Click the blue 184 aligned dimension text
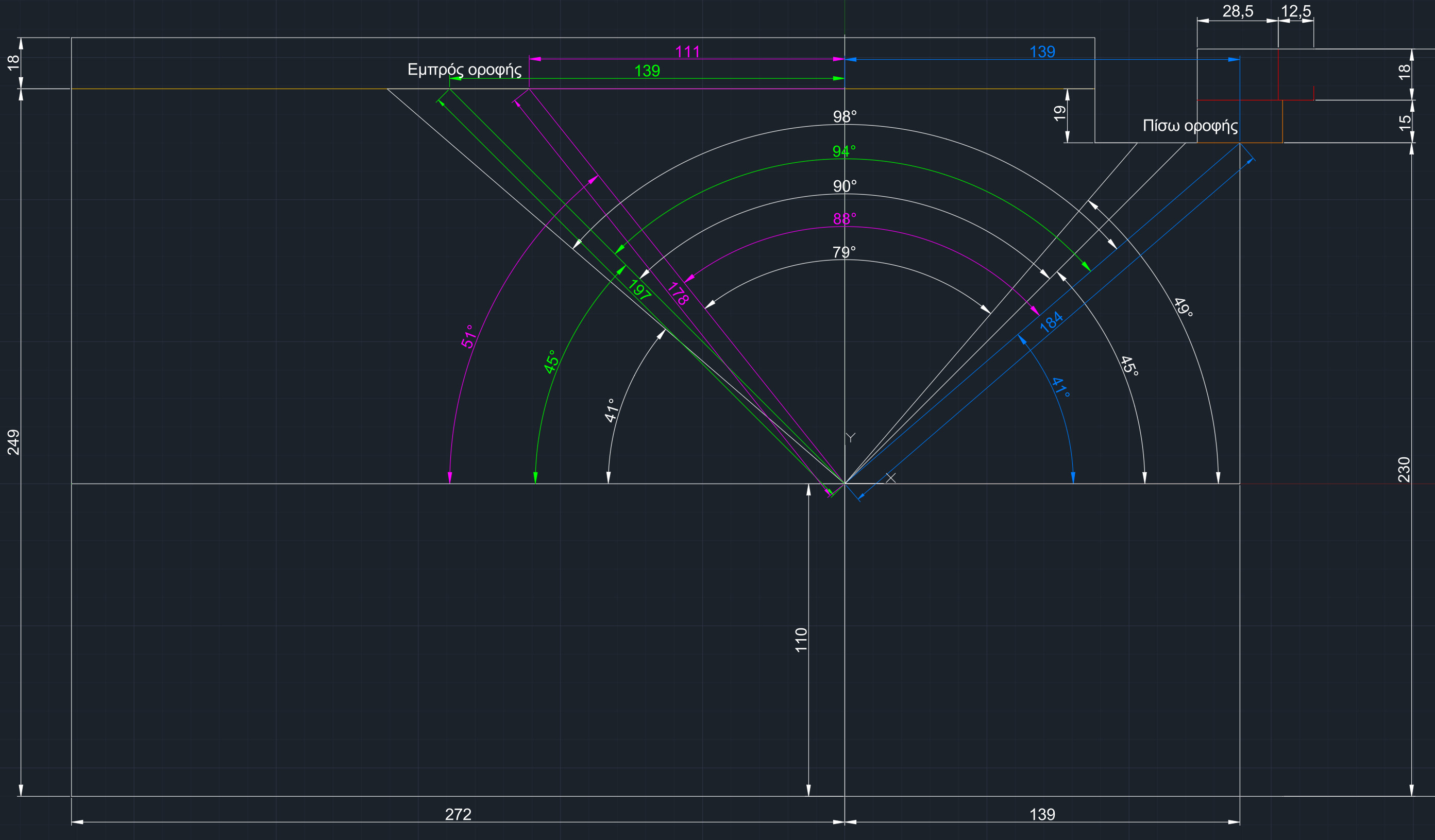Viewport: 1435px width, 840px height. tap(1051, 321)
